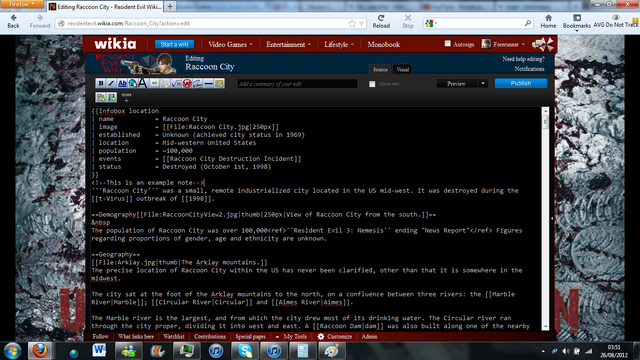Show hidden system tray icons
The width and height of the screenshot is (640, 360).
[x=543, y=351]
